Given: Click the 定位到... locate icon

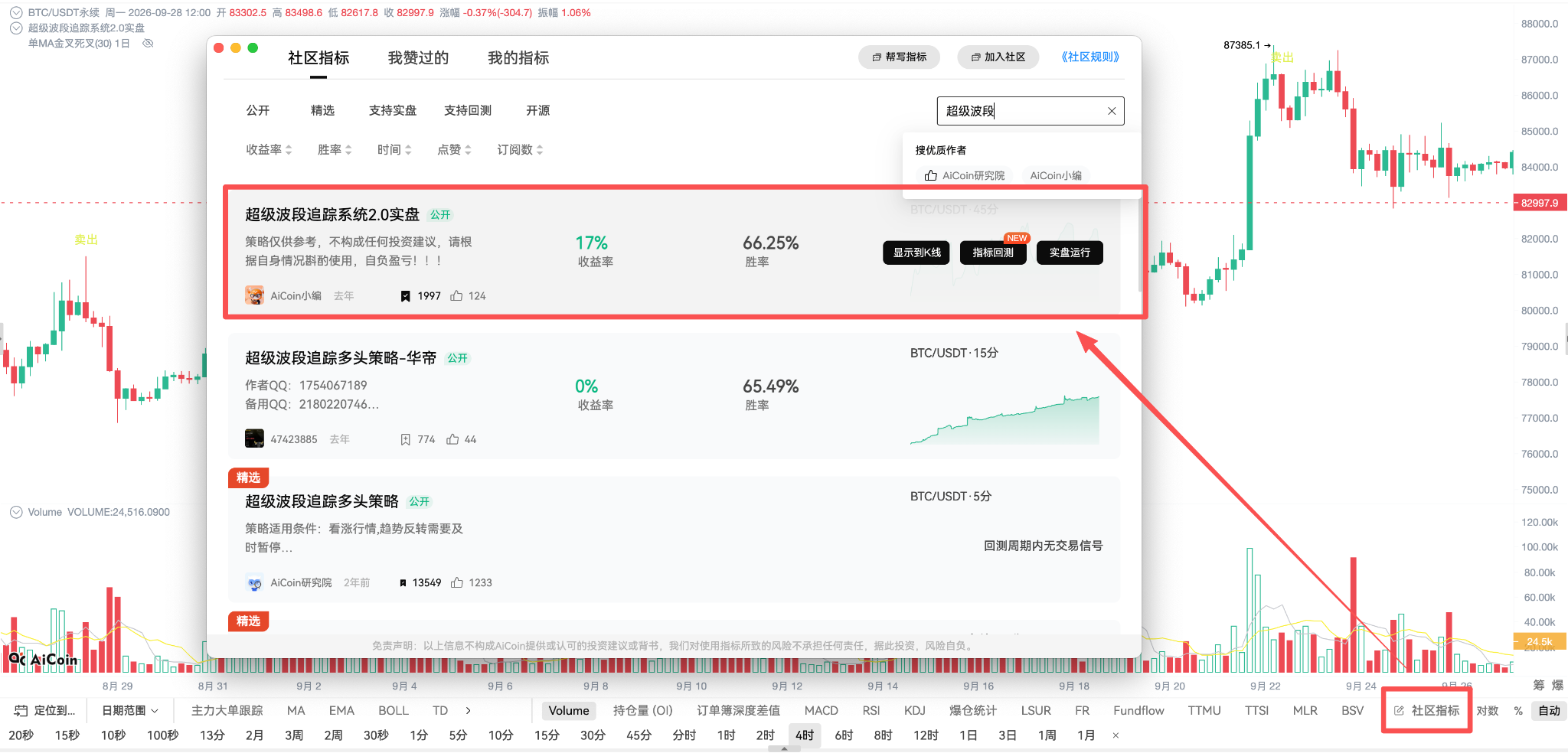Looking at the screenshot, I should coord(21,711).
